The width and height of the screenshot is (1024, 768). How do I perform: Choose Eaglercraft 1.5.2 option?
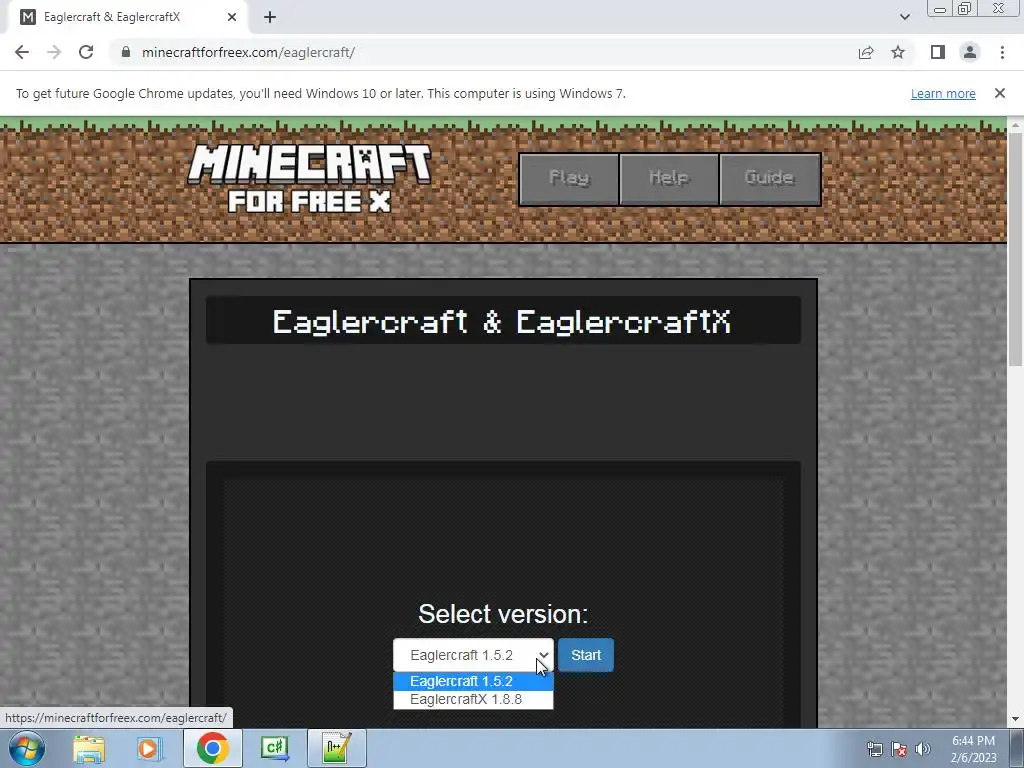point(473,681)
